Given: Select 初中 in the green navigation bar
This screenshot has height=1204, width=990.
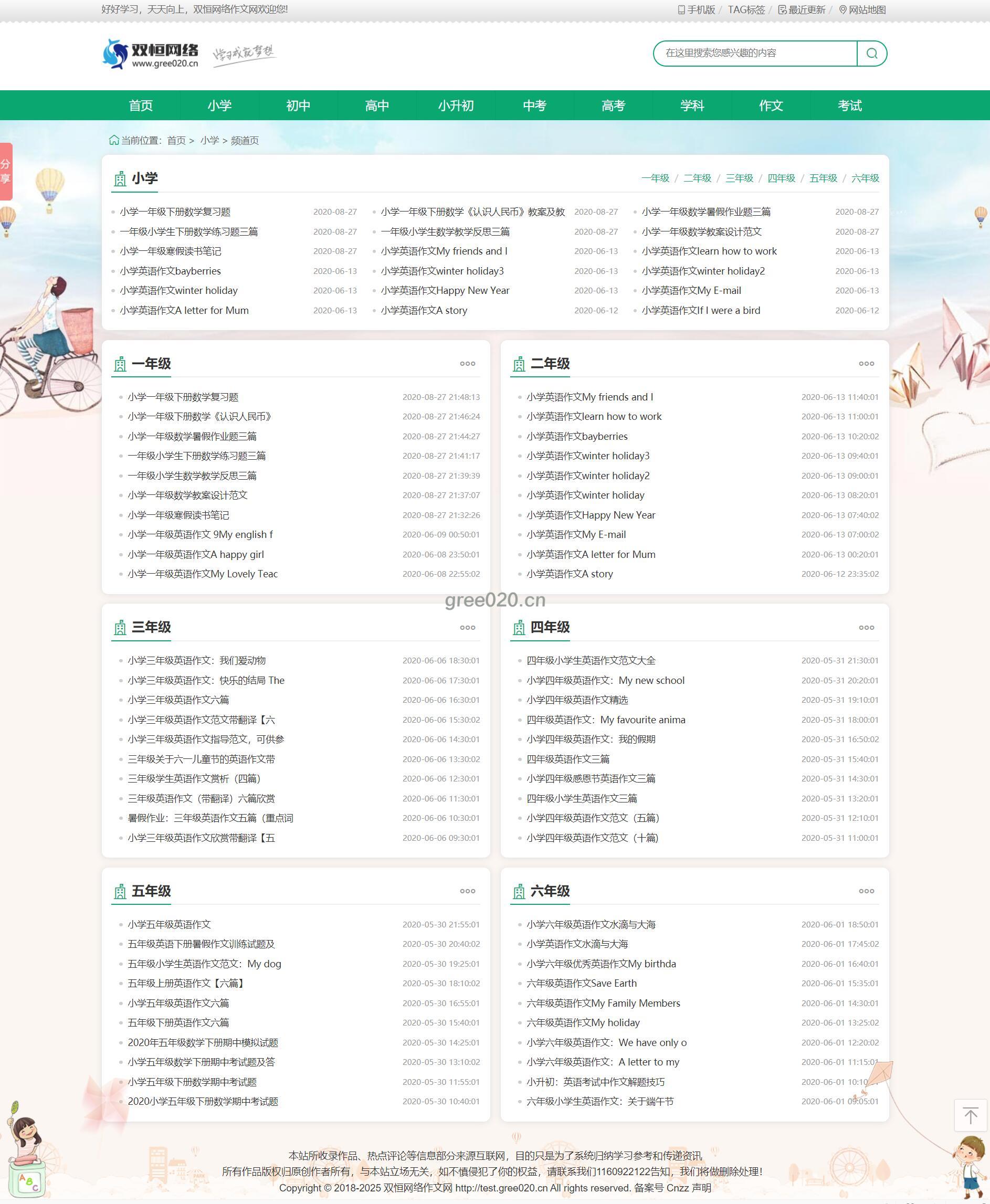Looking at the screenshot, I should (x=298, y=105).
